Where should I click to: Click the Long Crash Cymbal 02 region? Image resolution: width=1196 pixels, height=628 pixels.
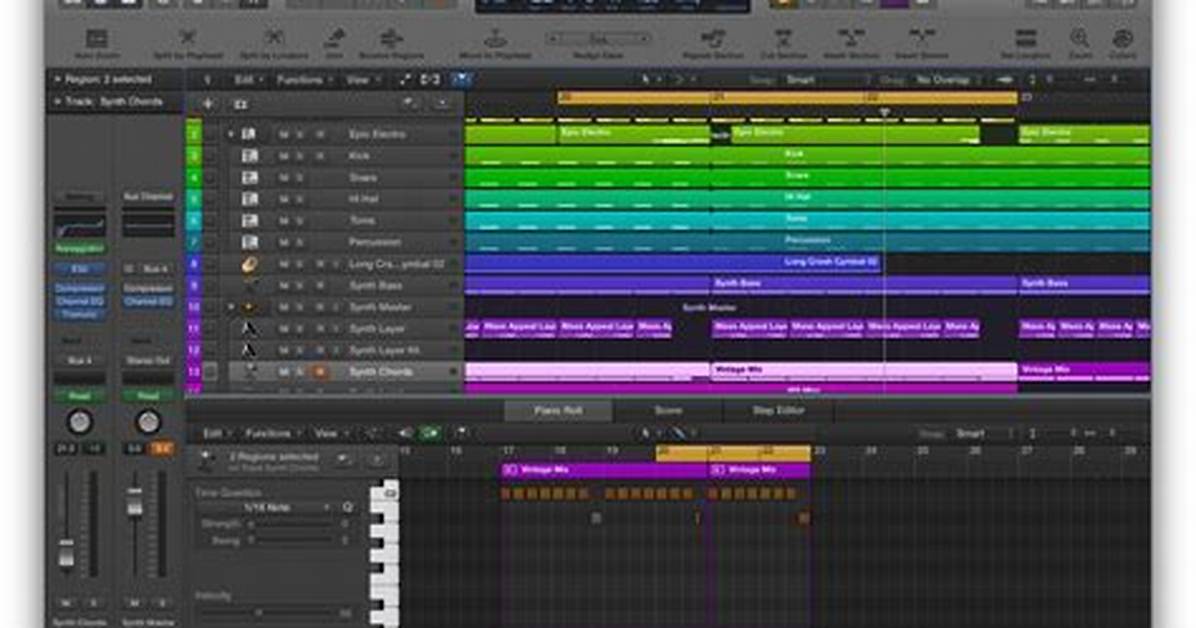674,263
